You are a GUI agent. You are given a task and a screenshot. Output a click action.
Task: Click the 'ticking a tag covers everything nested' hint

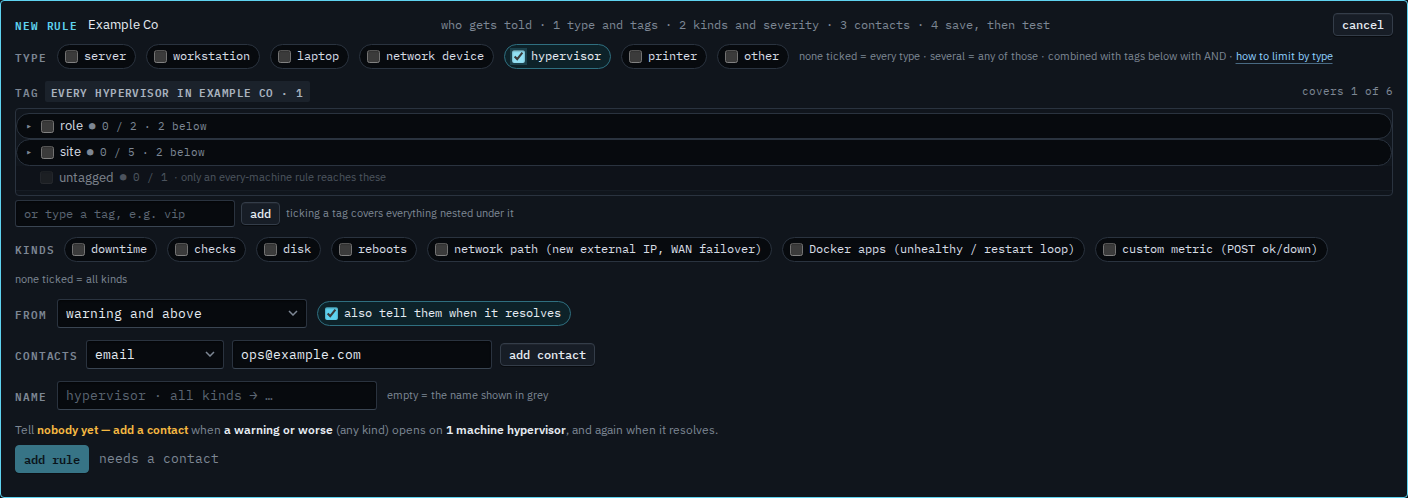click(400, 213)
